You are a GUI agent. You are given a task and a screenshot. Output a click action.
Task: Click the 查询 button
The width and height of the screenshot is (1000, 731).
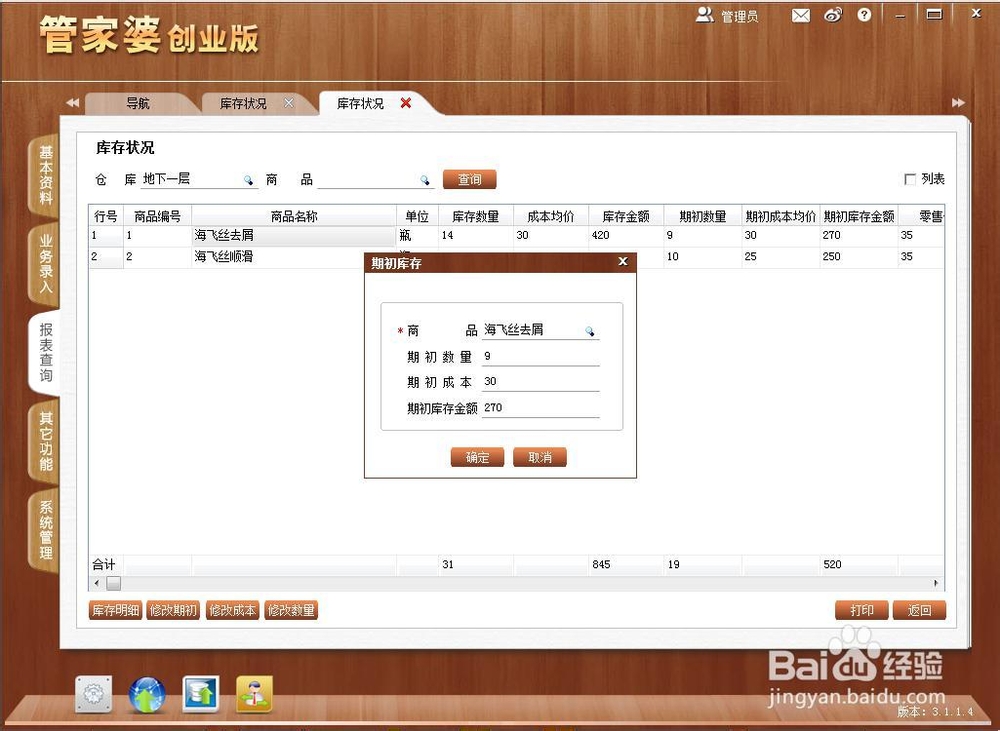point(469,179)
